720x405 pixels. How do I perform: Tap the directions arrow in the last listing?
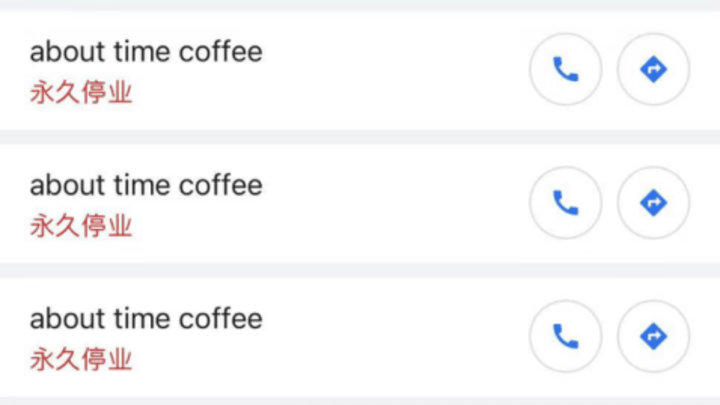point(653,336)
